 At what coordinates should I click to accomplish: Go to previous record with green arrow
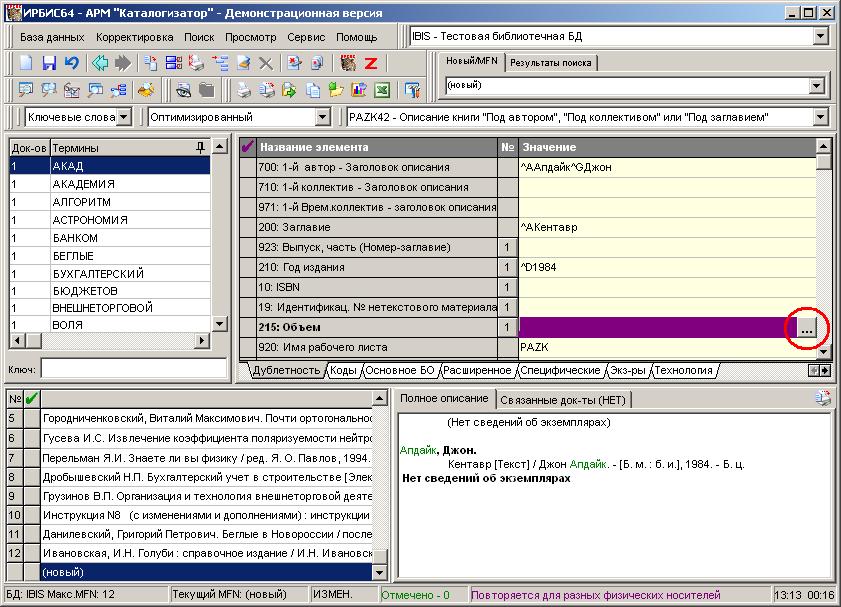point(100,63)
